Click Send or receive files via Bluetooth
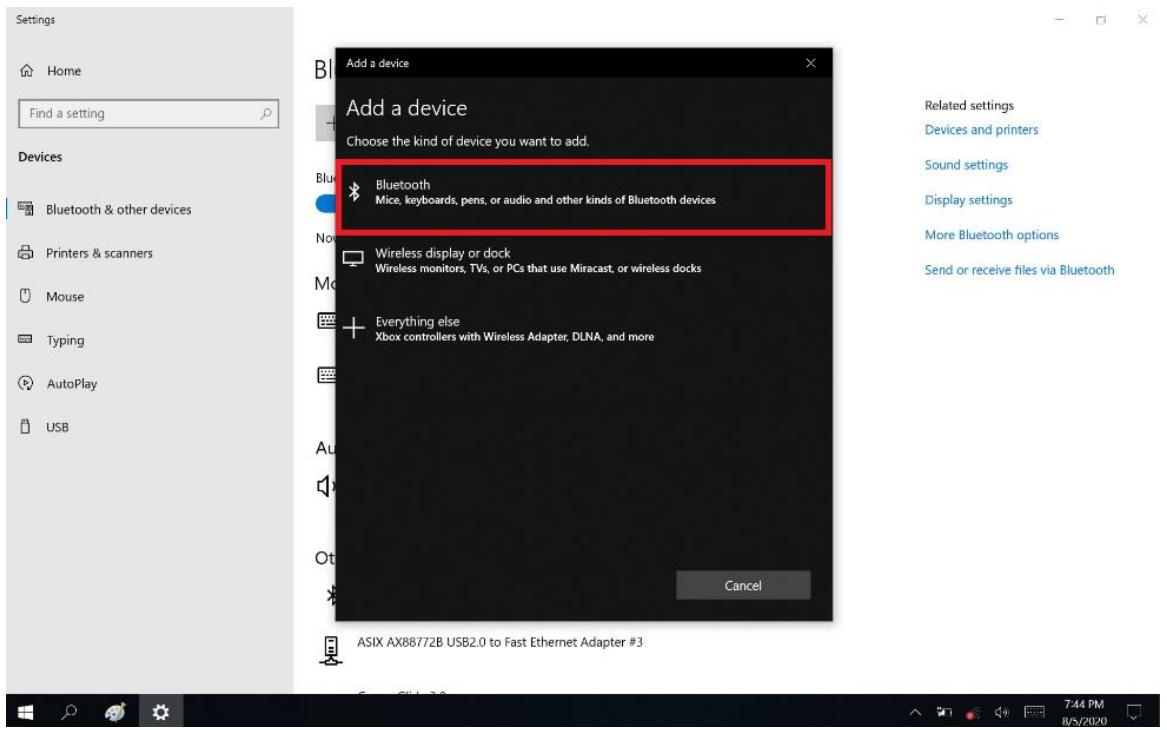 point(1019,270)
